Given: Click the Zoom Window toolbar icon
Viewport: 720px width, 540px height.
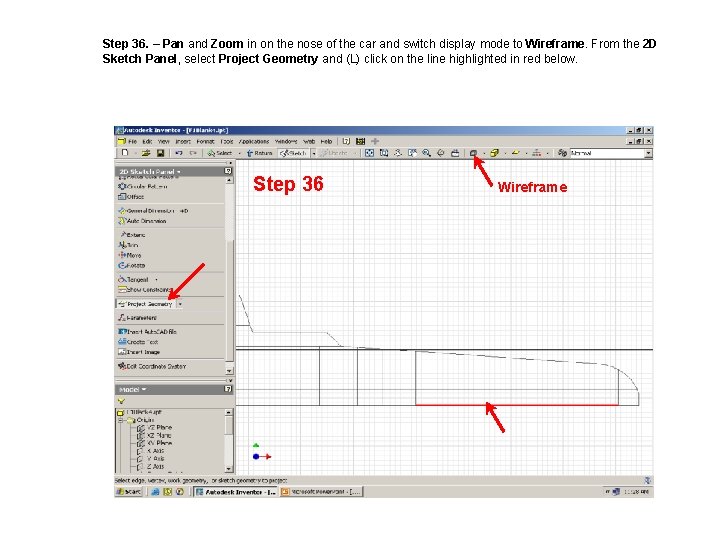Looking at the screenshot, I should coord(384,153).
